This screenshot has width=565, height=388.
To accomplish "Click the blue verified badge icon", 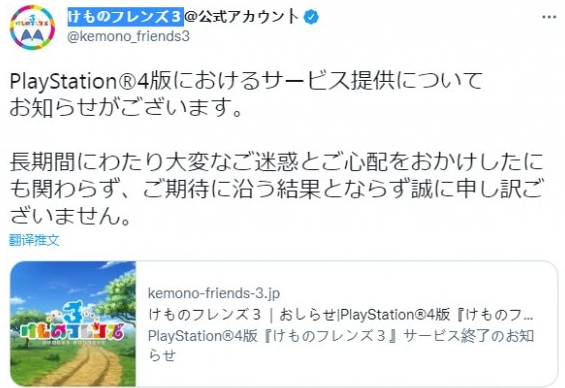I will (311, 17).
